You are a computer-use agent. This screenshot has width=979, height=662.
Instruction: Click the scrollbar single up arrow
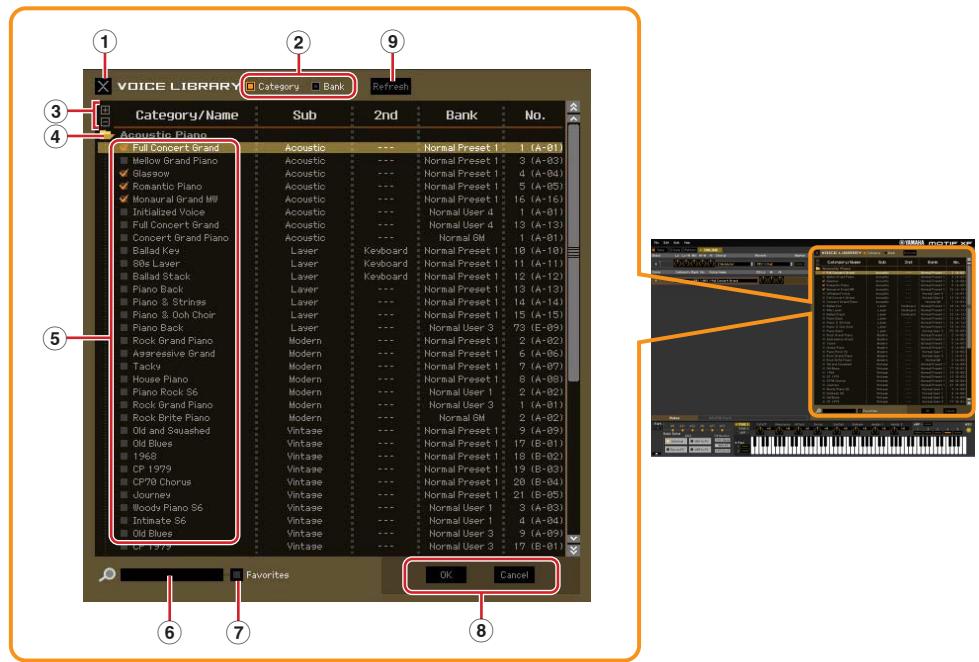573,119
